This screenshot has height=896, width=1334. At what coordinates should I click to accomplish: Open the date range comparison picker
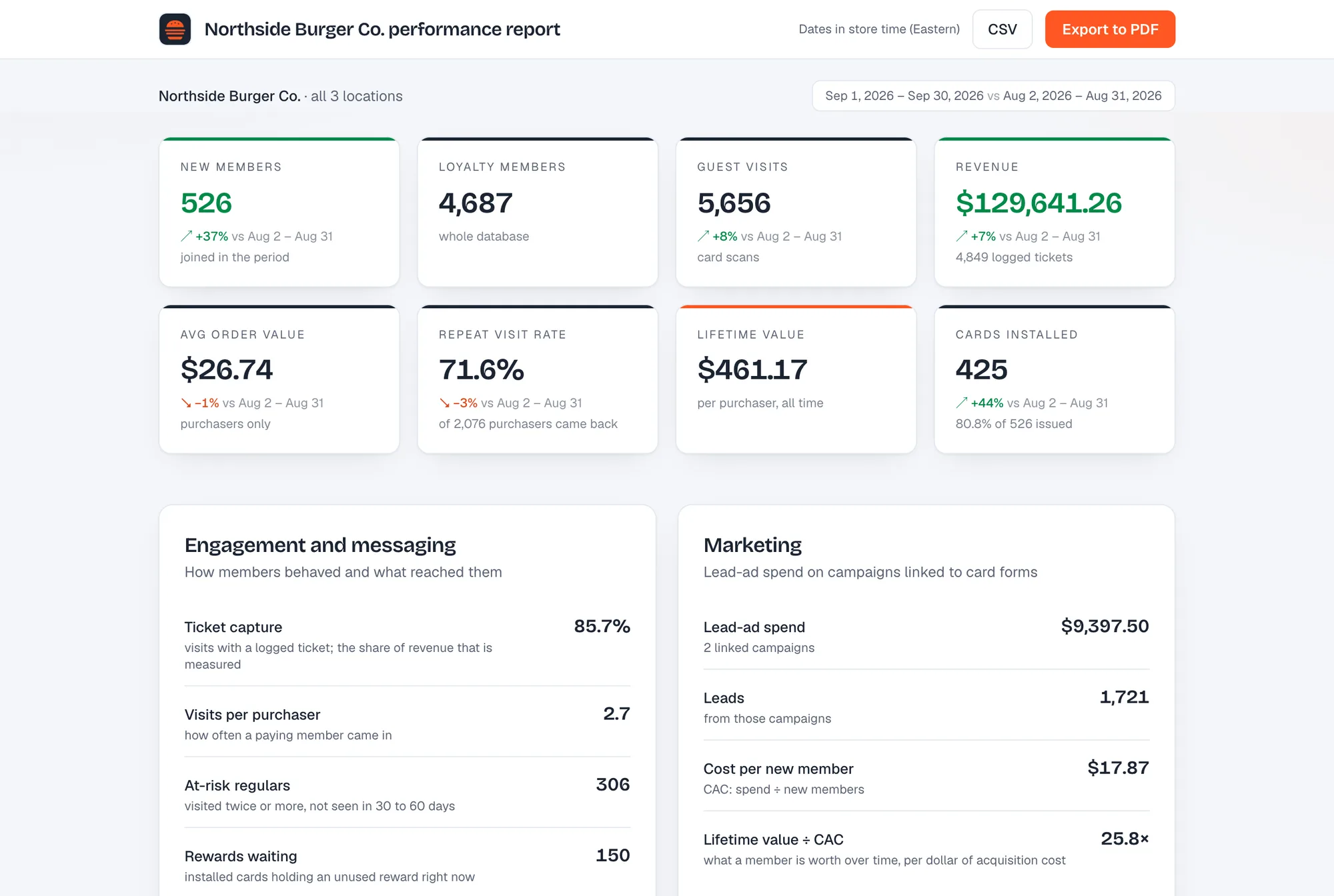(993, 96)
